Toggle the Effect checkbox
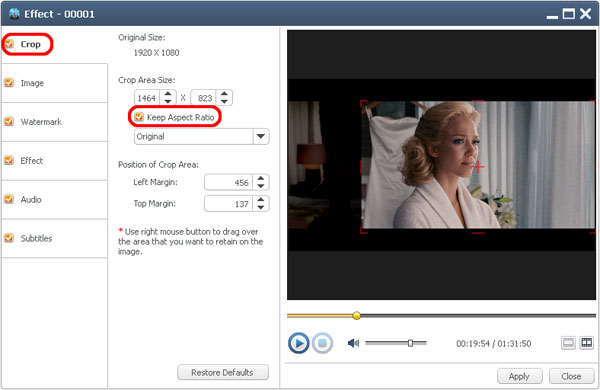 coord(9,160)
